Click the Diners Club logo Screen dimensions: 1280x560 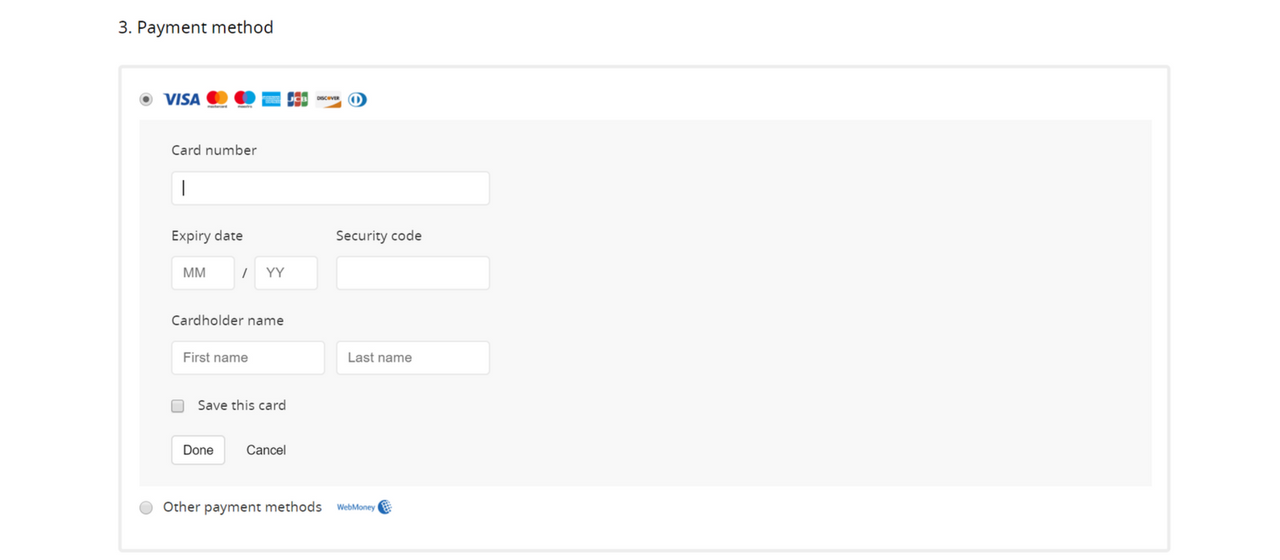click(x=357, y=99)
